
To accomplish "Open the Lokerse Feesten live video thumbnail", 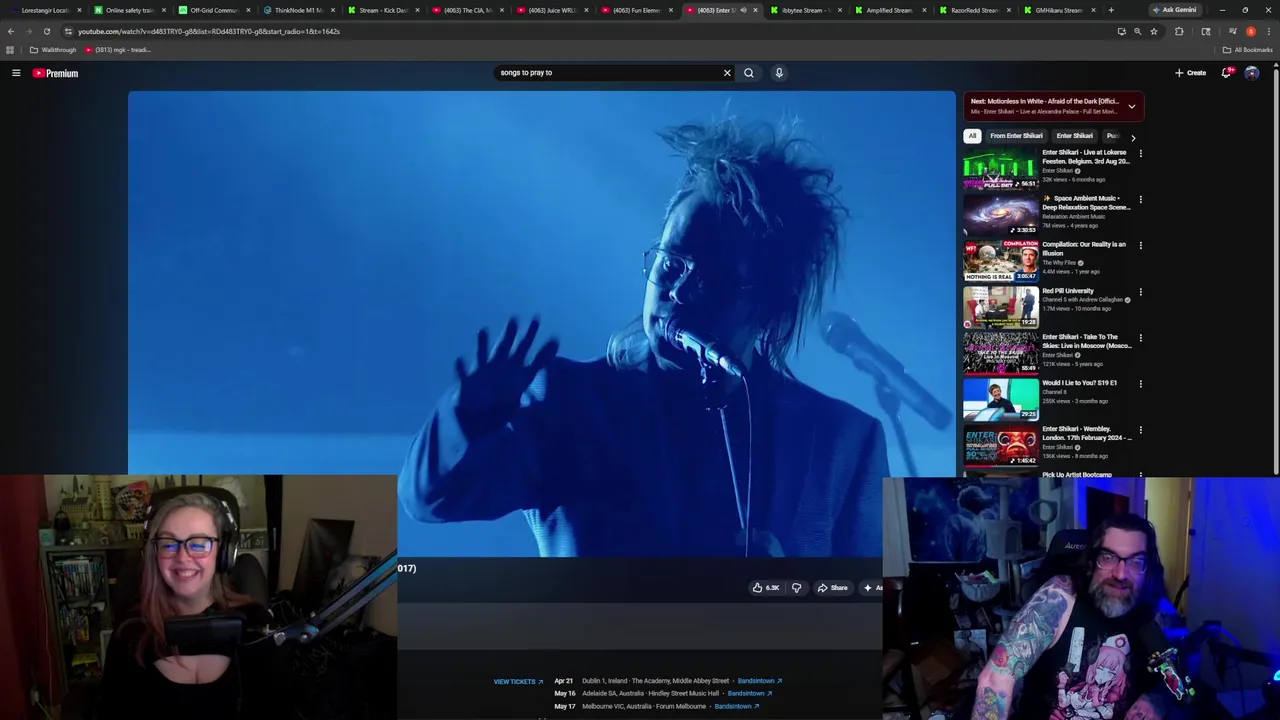I will 1001,169.
